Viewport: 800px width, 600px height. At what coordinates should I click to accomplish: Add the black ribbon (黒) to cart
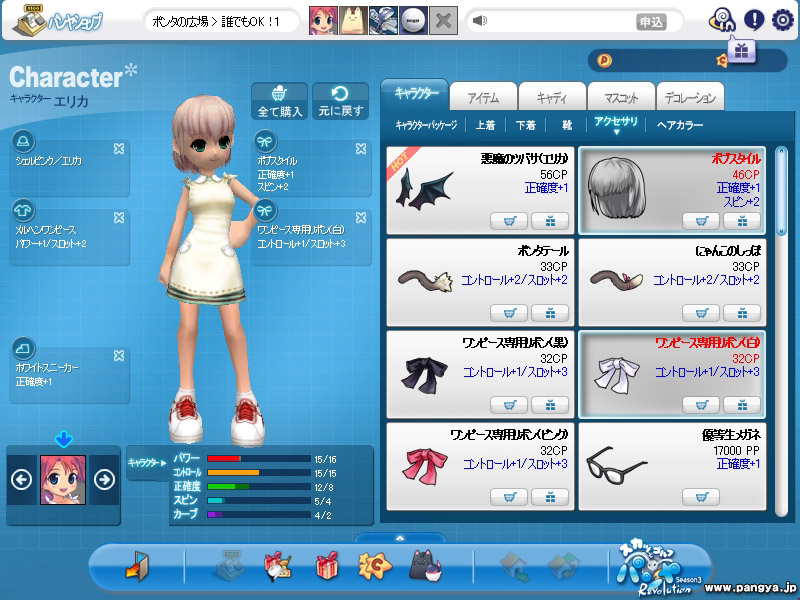pyautogui.click(x=509, y=405)
